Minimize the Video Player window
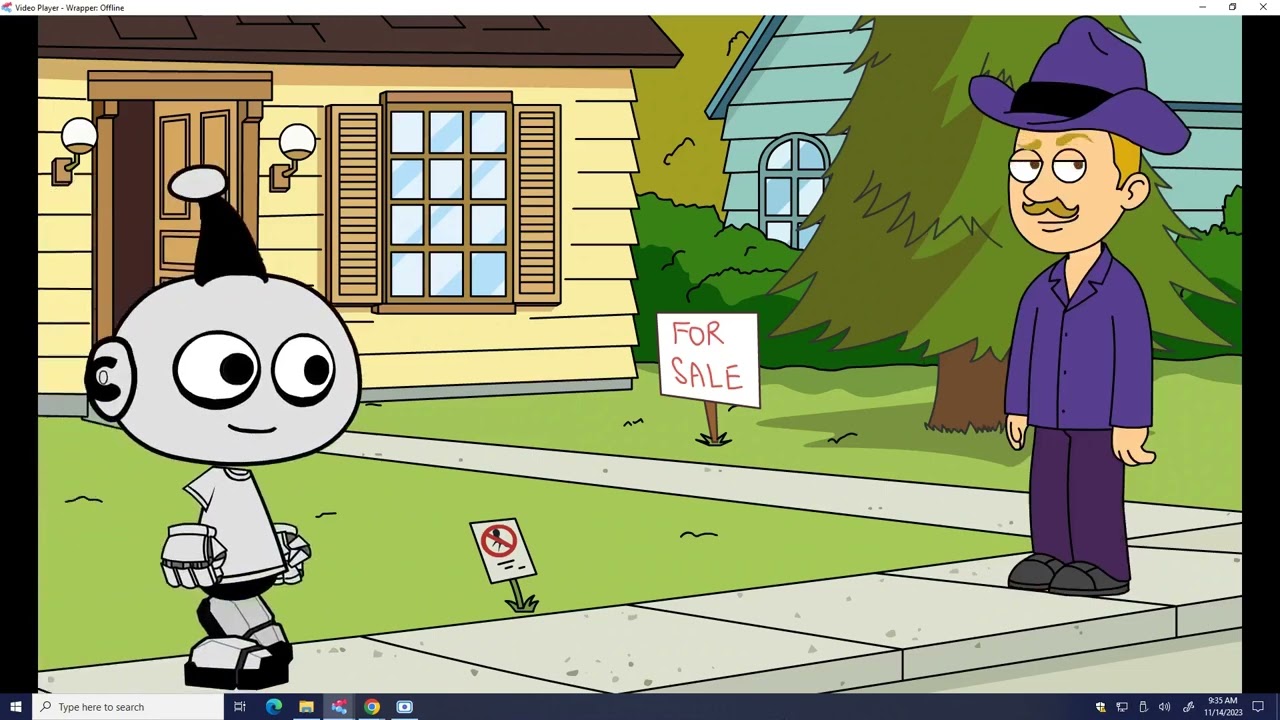Image resolution: width=1280 pixels, height=720 pixels. [x=1202, y=7]
